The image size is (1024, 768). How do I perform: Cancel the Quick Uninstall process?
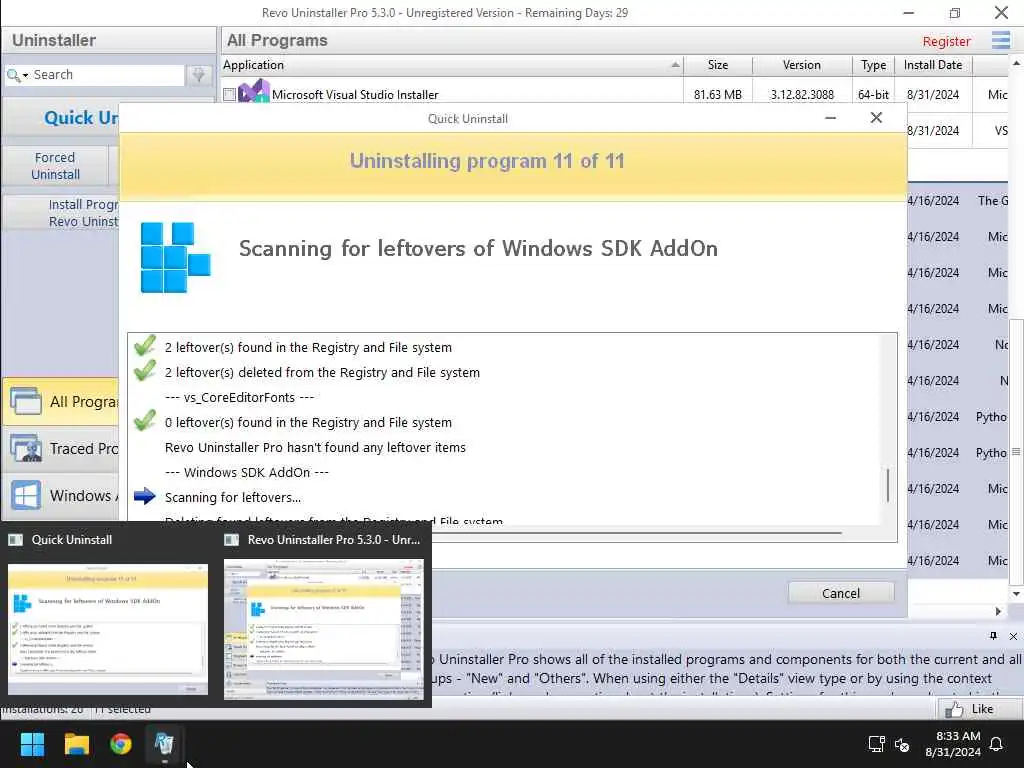tap(840, 593)
